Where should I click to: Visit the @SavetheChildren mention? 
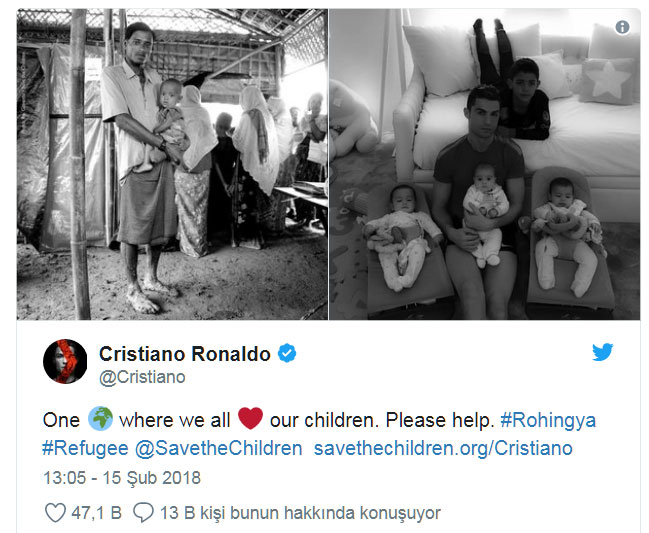[219, 448]
